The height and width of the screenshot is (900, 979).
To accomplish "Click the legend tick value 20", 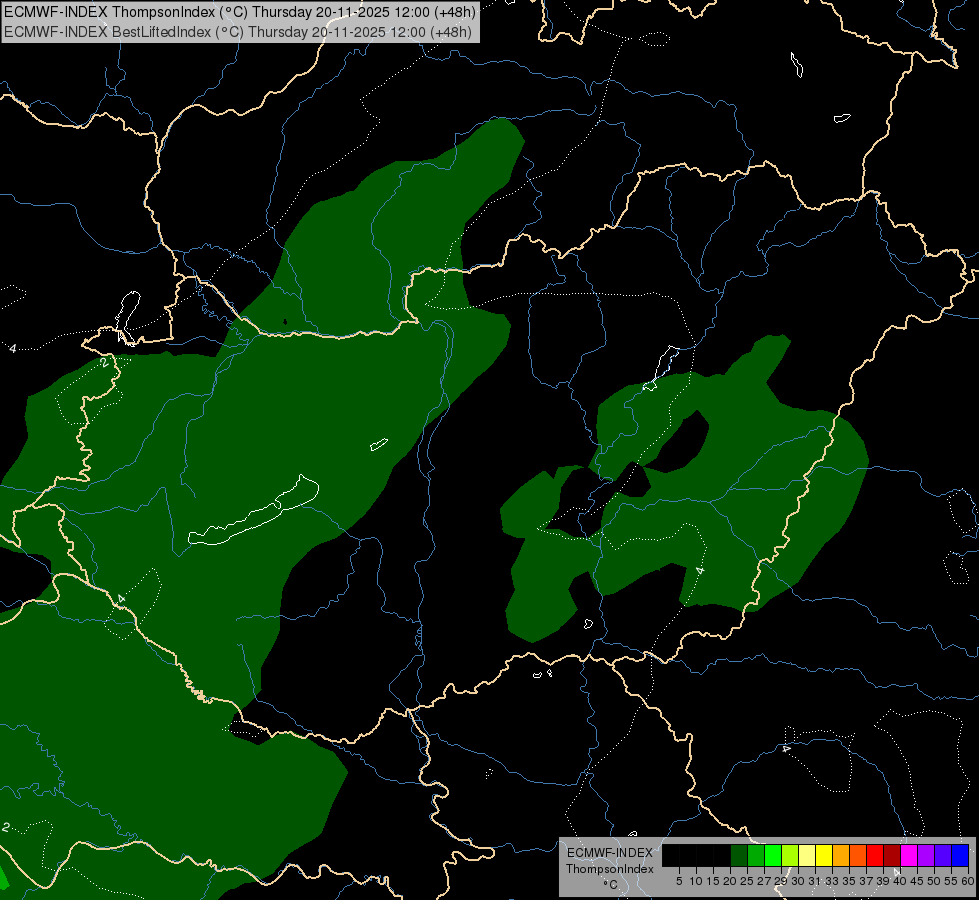I will click(x=730, y=881).
